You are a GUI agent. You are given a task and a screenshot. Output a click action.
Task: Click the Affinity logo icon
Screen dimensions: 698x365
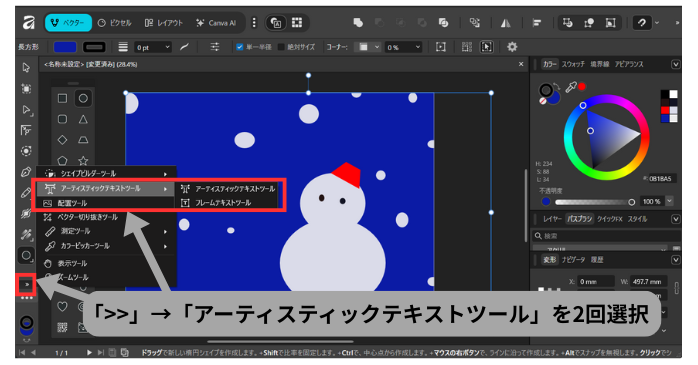point(29,23)
